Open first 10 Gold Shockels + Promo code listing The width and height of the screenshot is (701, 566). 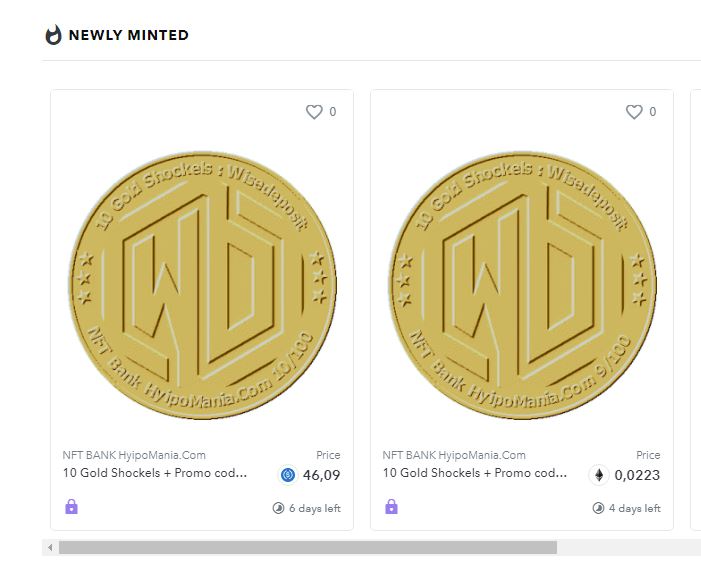coord(154,473)
